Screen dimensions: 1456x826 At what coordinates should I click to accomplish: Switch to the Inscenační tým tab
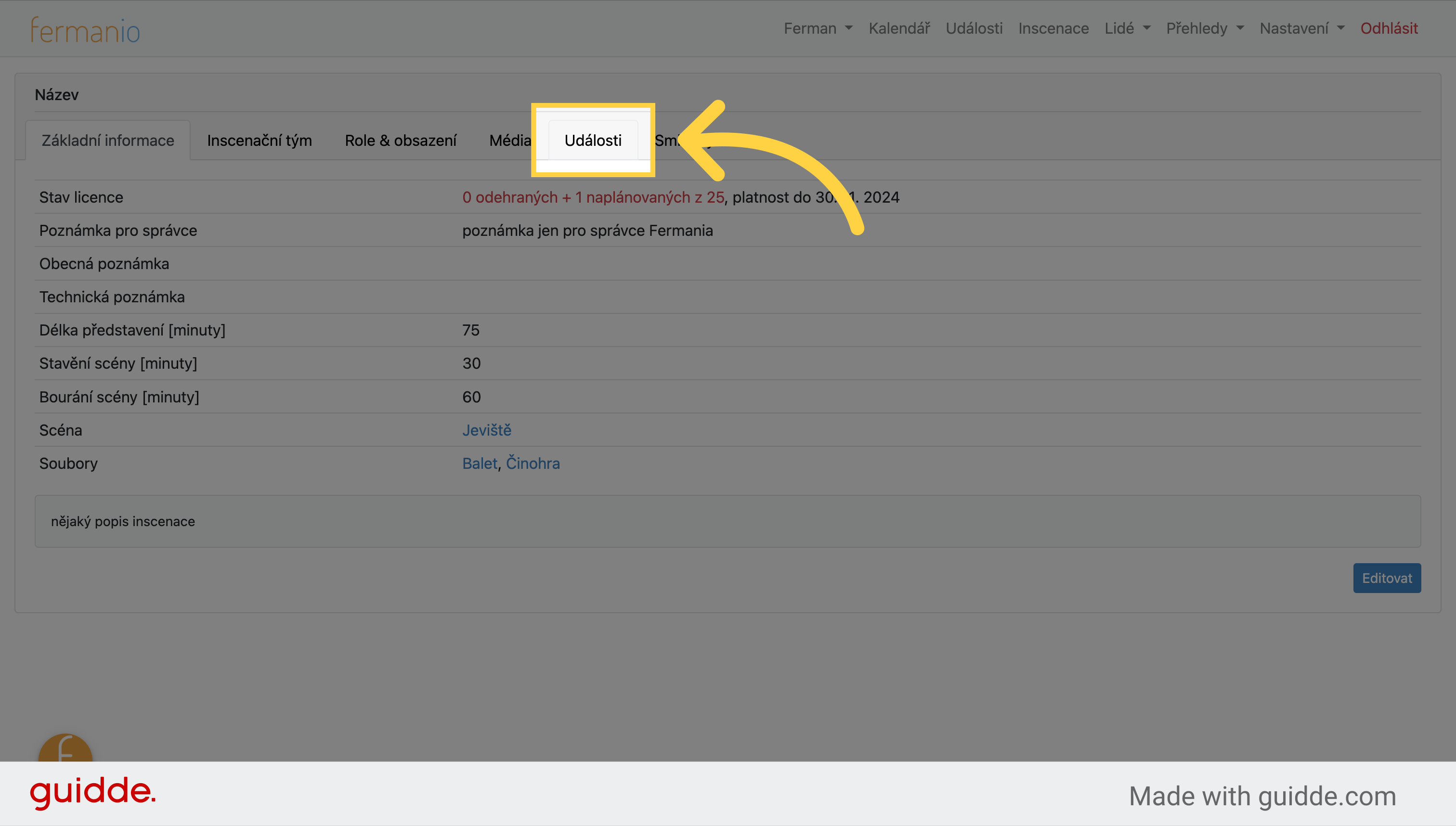[x=260, y=140]
